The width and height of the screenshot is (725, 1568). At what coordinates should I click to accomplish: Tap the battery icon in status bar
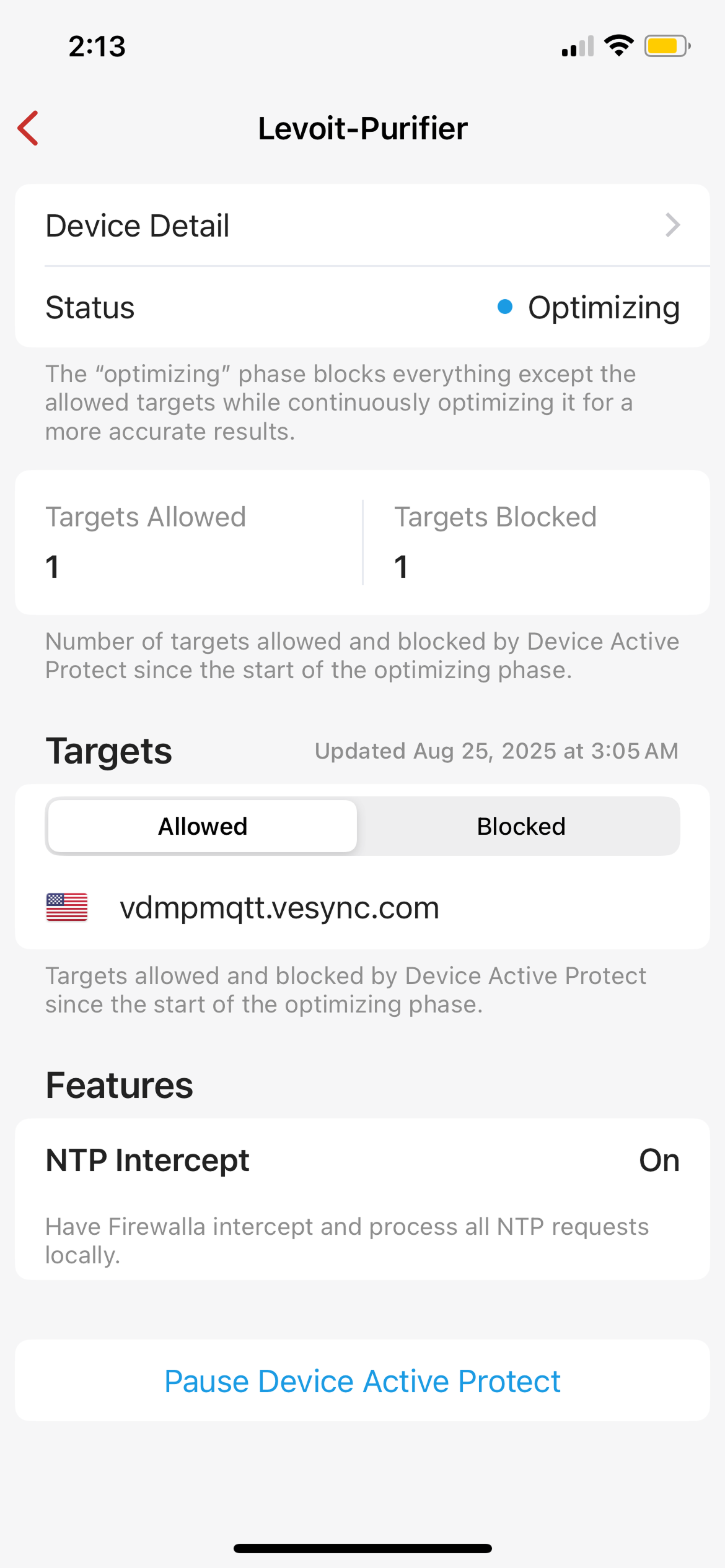pyautogui.click(x=667, y=46)
